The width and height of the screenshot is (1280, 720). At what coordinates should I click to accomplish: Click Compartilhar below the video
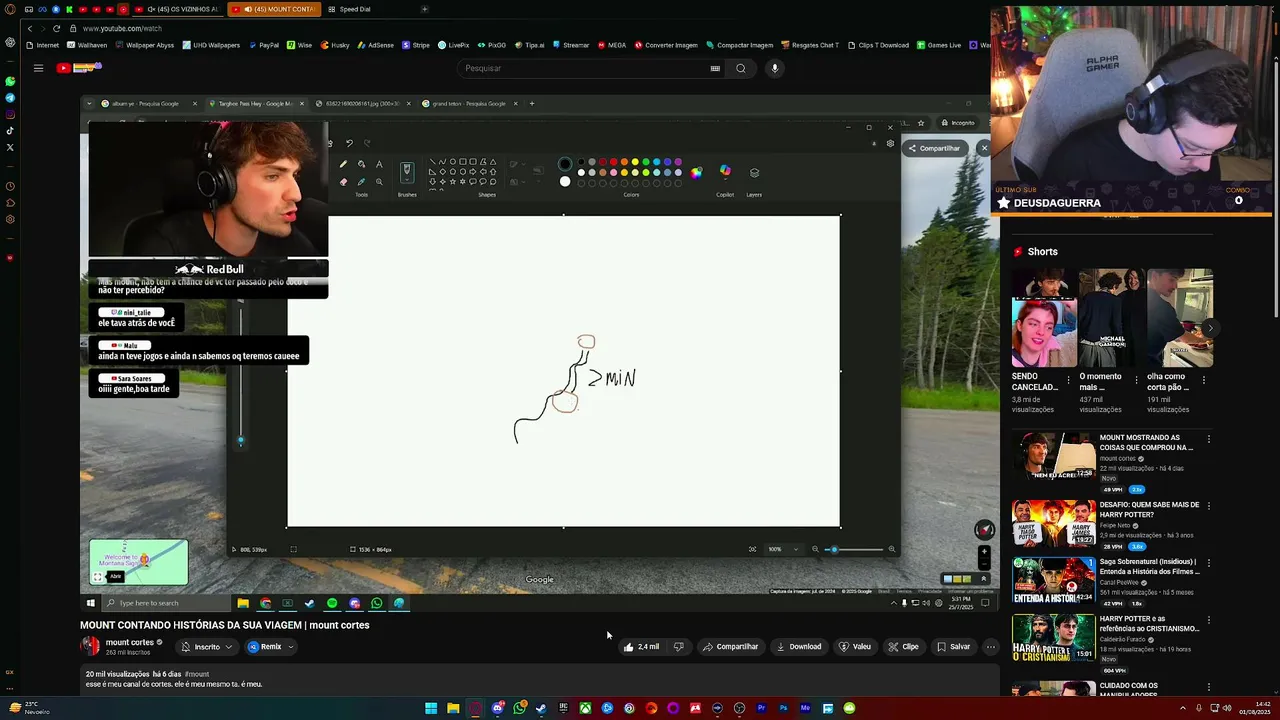point(730,647)
